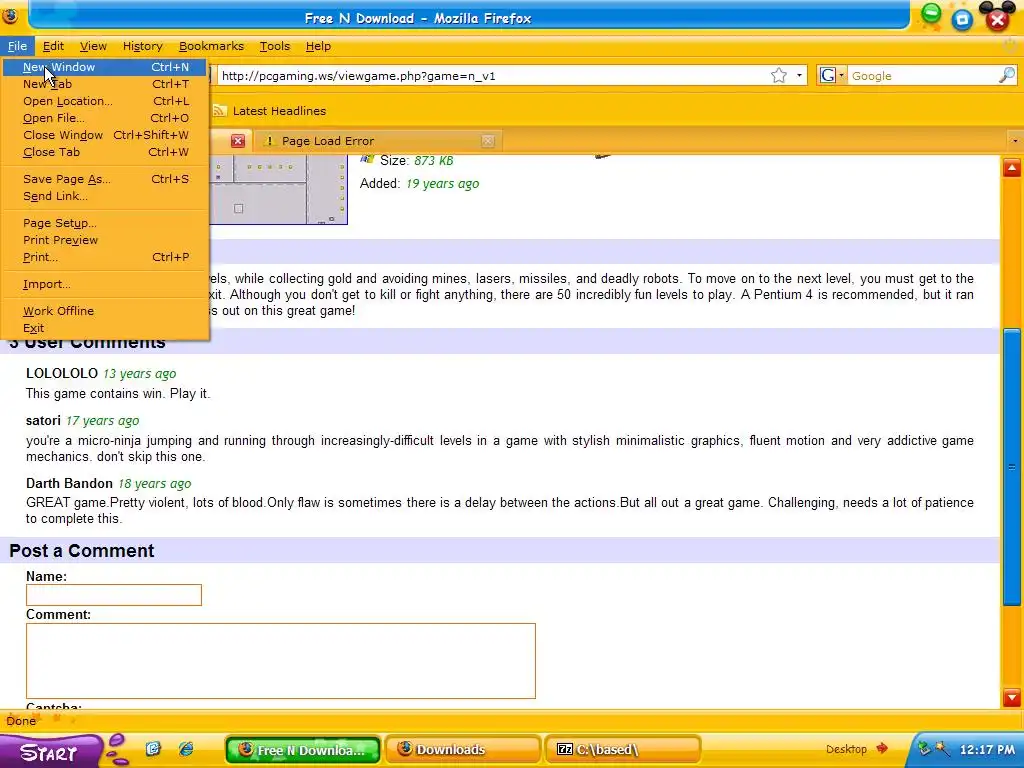Screen dimensions: 1024x768
Task: Open the Bookmarks menu
Action: pyautogui.click(x=211, y=46)
